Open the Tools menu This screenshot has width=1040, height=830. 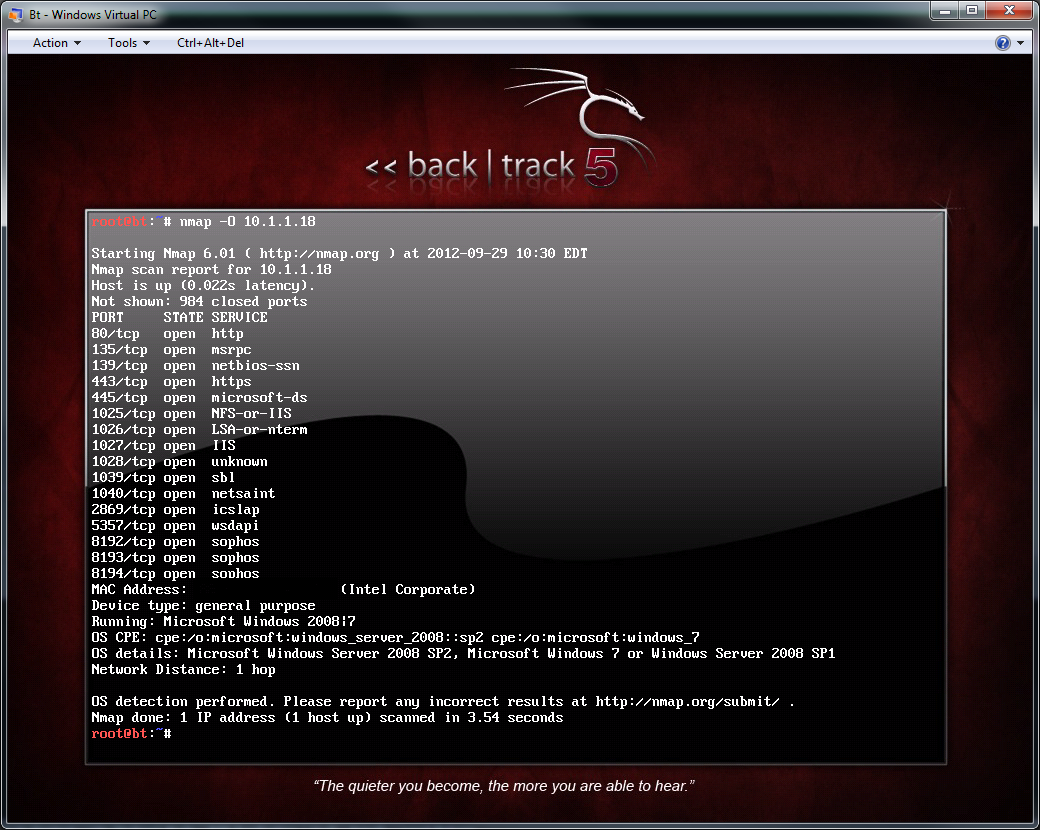coord(129,42)
